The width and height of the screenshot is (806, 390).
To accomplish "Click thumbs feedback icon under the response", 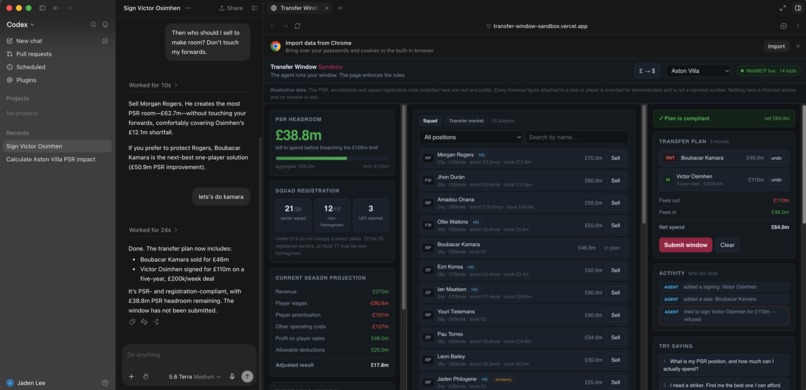I will [x=144, y=322].
